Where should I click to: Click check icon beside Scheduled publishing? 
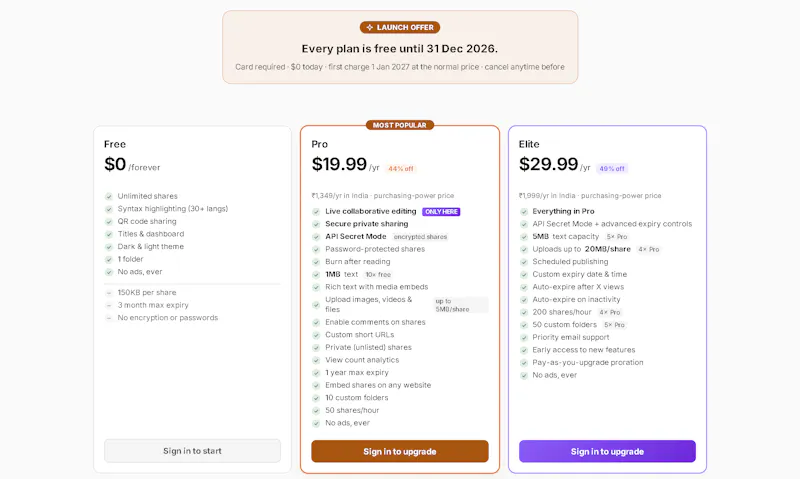click(x=523, y=262)
